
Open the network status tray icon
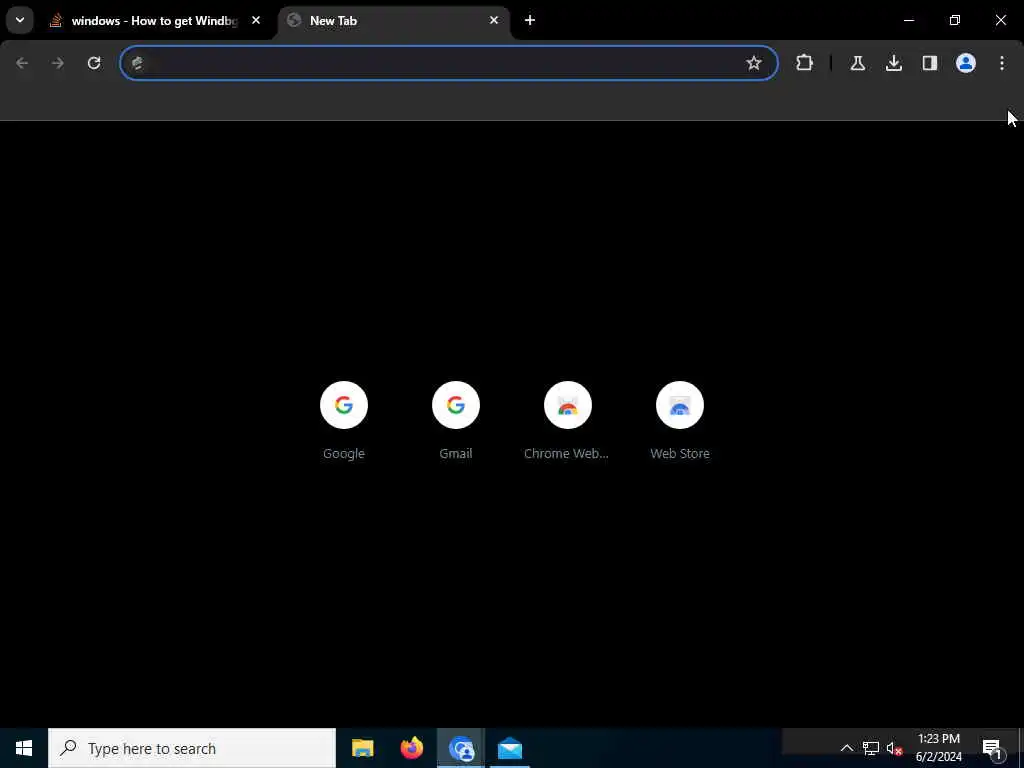click(x=871, y=748)
